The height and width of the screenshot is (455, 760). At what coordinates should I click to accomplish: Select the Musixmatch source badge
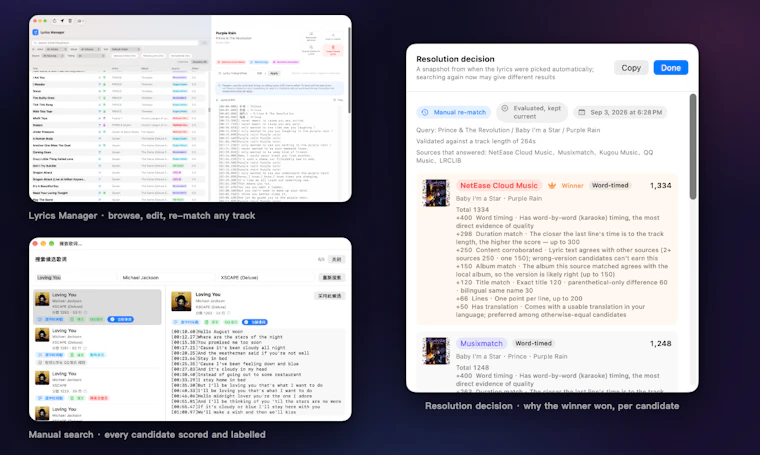coord(481,344)
